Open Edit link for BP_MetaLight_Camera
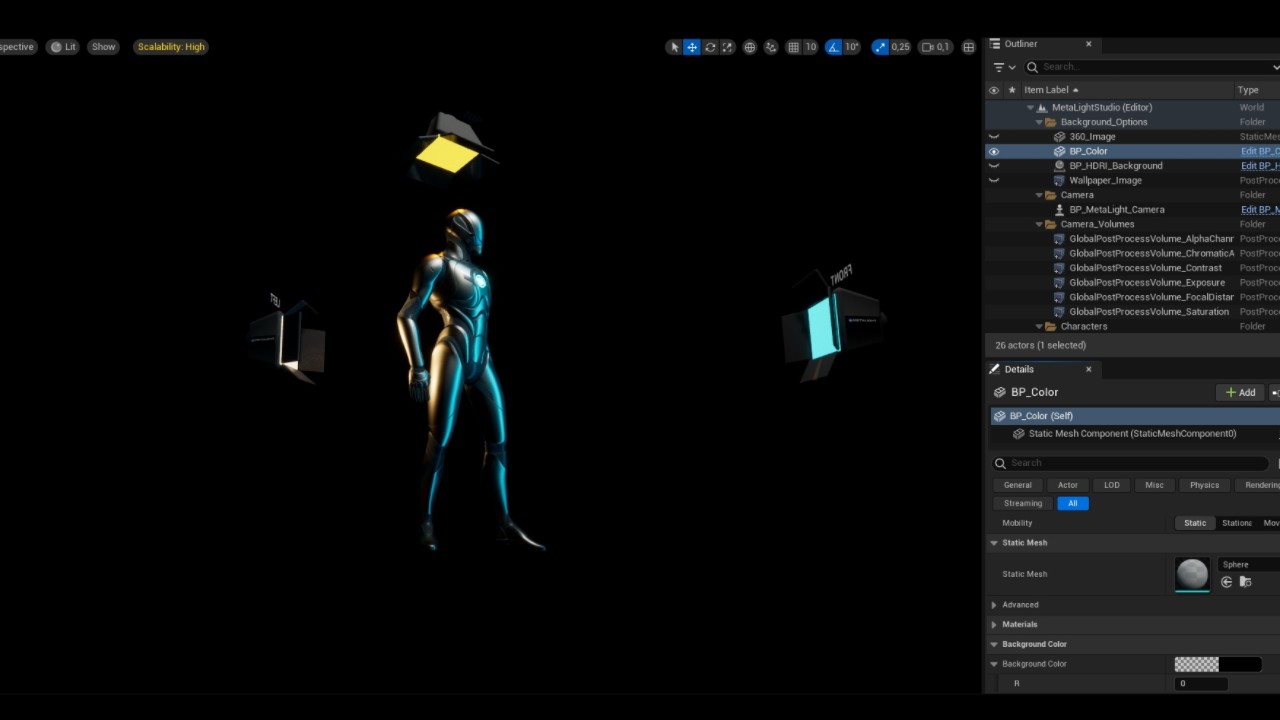This screenshot has height=720, width=1280. [x=1260, y=210]
